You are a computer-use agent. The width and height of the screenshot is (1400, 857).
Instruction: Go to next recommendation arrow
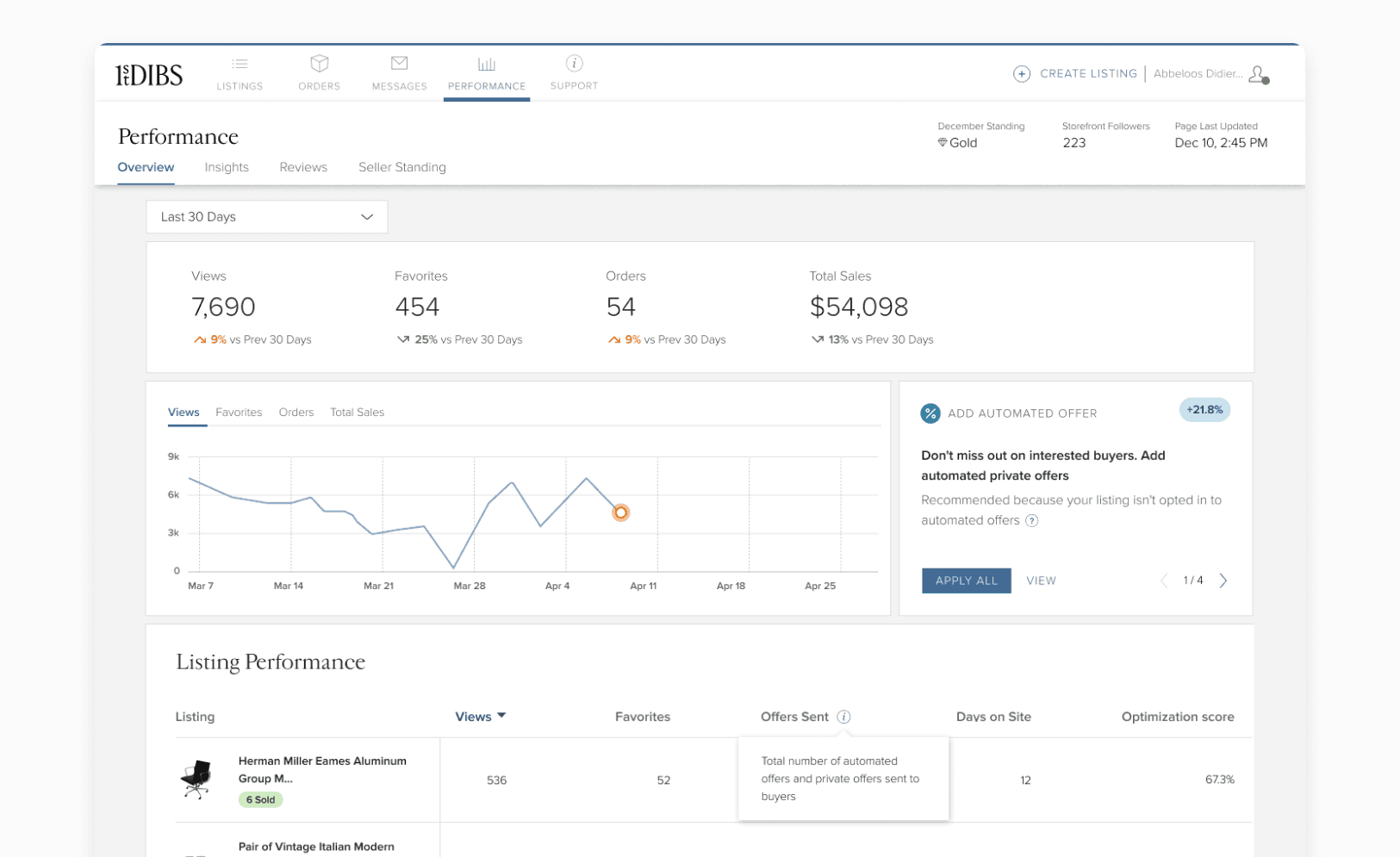pos(1223,581)
